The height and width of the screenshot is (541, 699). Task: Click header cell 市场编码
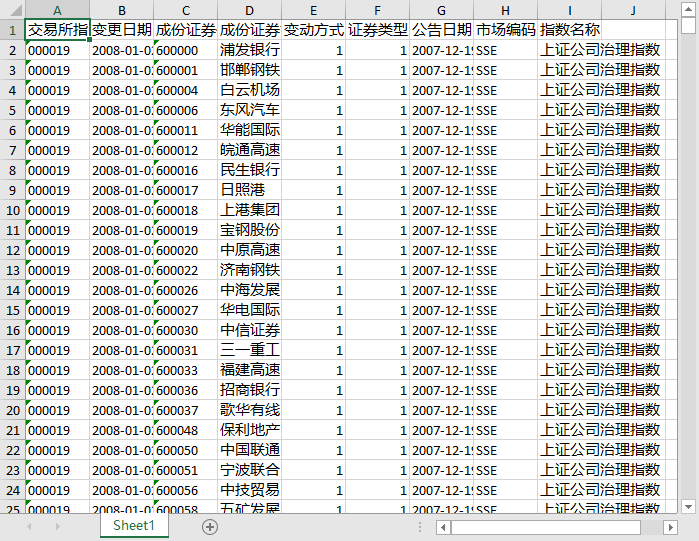[x=506, y=30]
